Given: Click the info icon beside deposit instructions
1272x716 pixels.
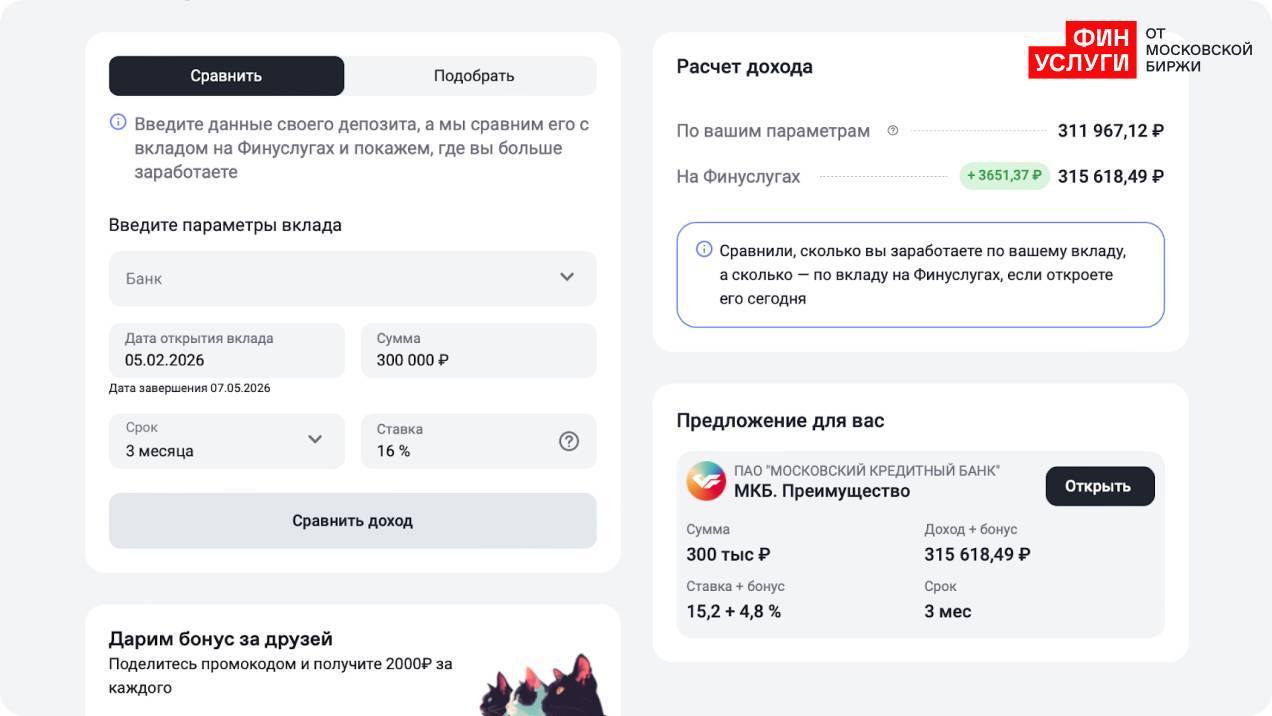Looking at the screenshot, I should click(x=118, y=123).
